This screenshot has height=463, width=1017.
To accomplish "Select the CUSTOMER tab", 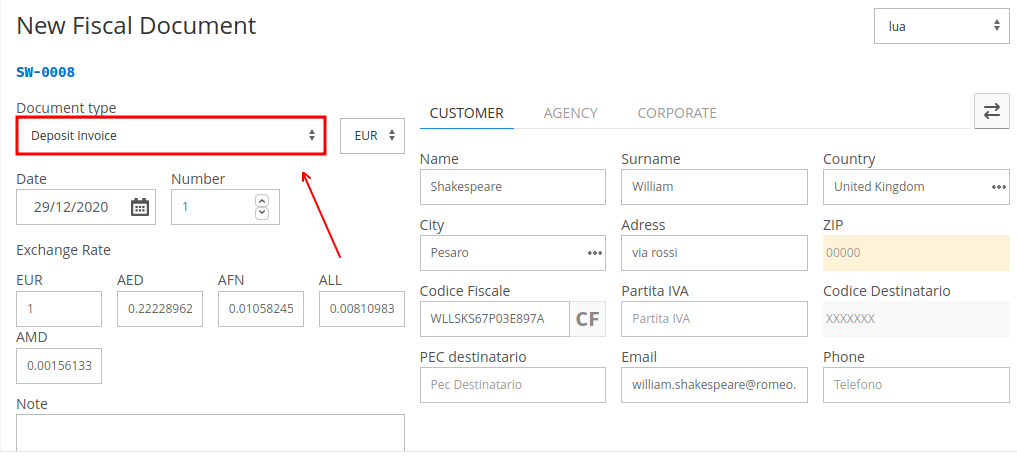I will (467, 113).
